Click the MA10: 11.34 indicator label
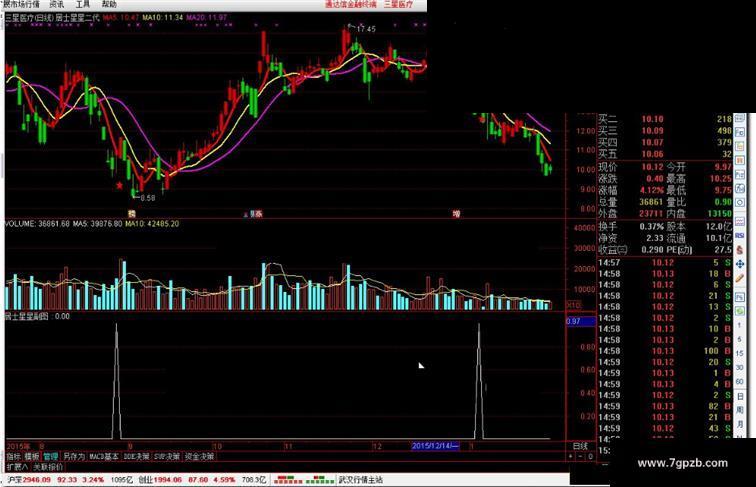Screen dimensions: 756x487 (162, 17)
